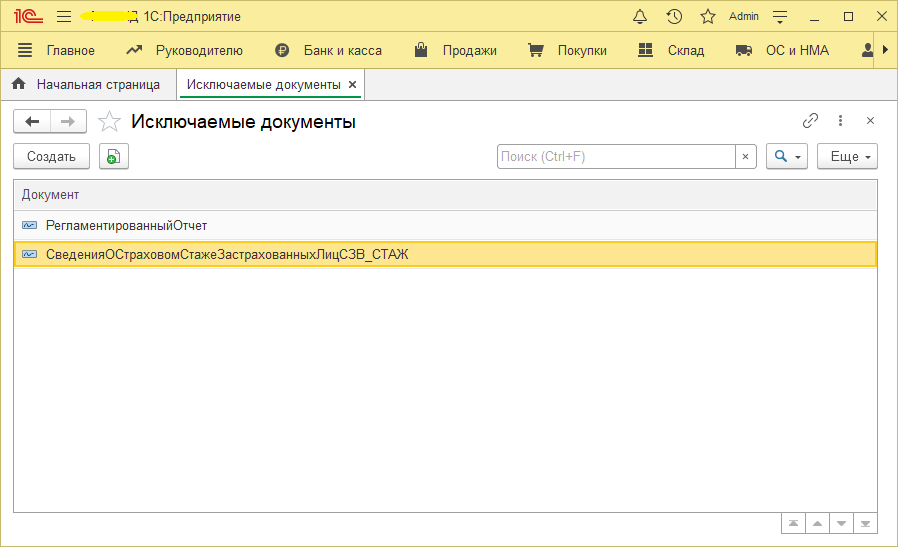Switch to the Начальная страница tab
898x547 pixels.
[x=98, y=85]
